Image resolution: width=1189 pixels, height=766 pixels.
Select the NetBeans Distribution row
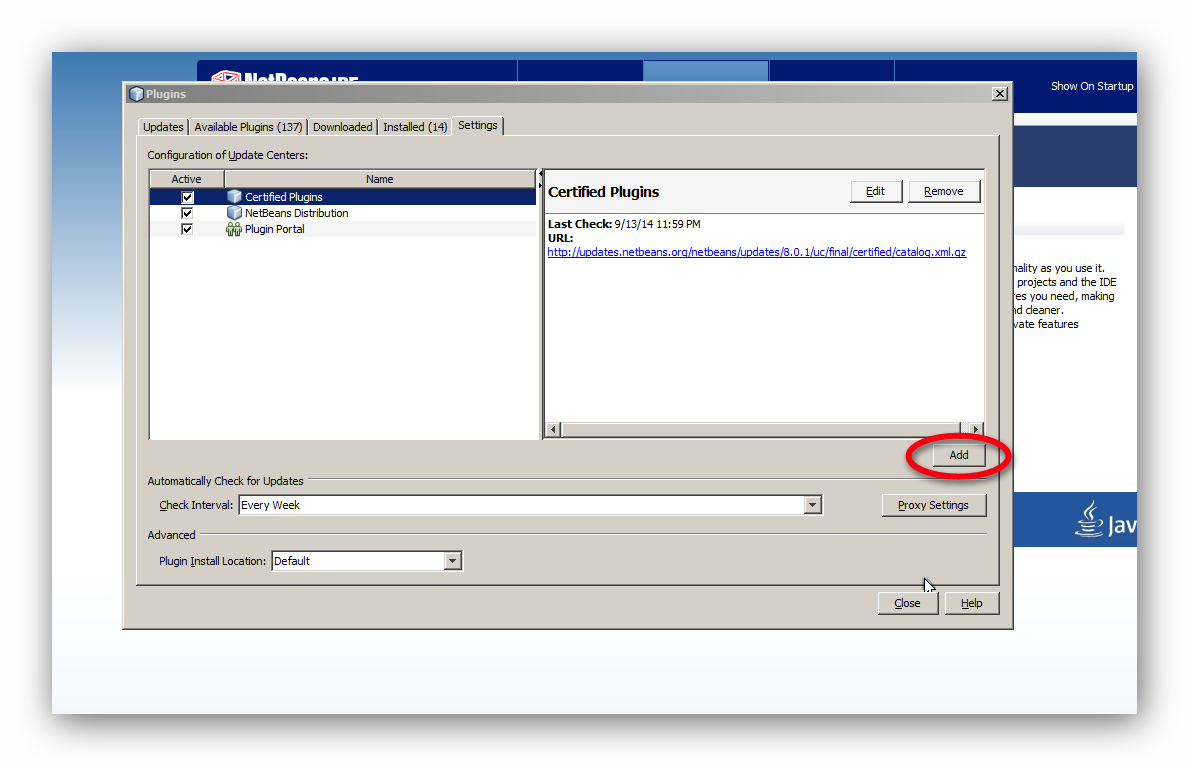(343, 213)
